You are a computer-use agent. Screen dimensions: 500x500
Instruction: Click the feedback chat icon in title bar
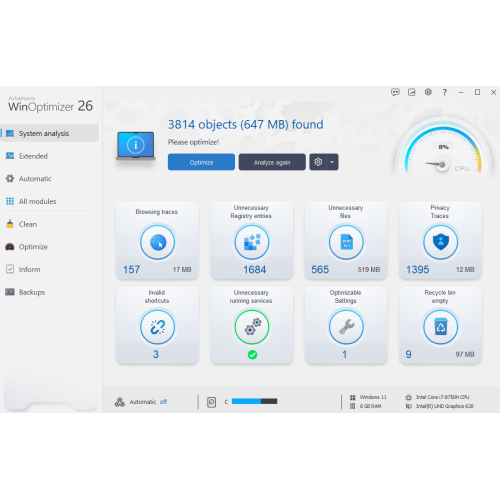click(x=395, y=92)
